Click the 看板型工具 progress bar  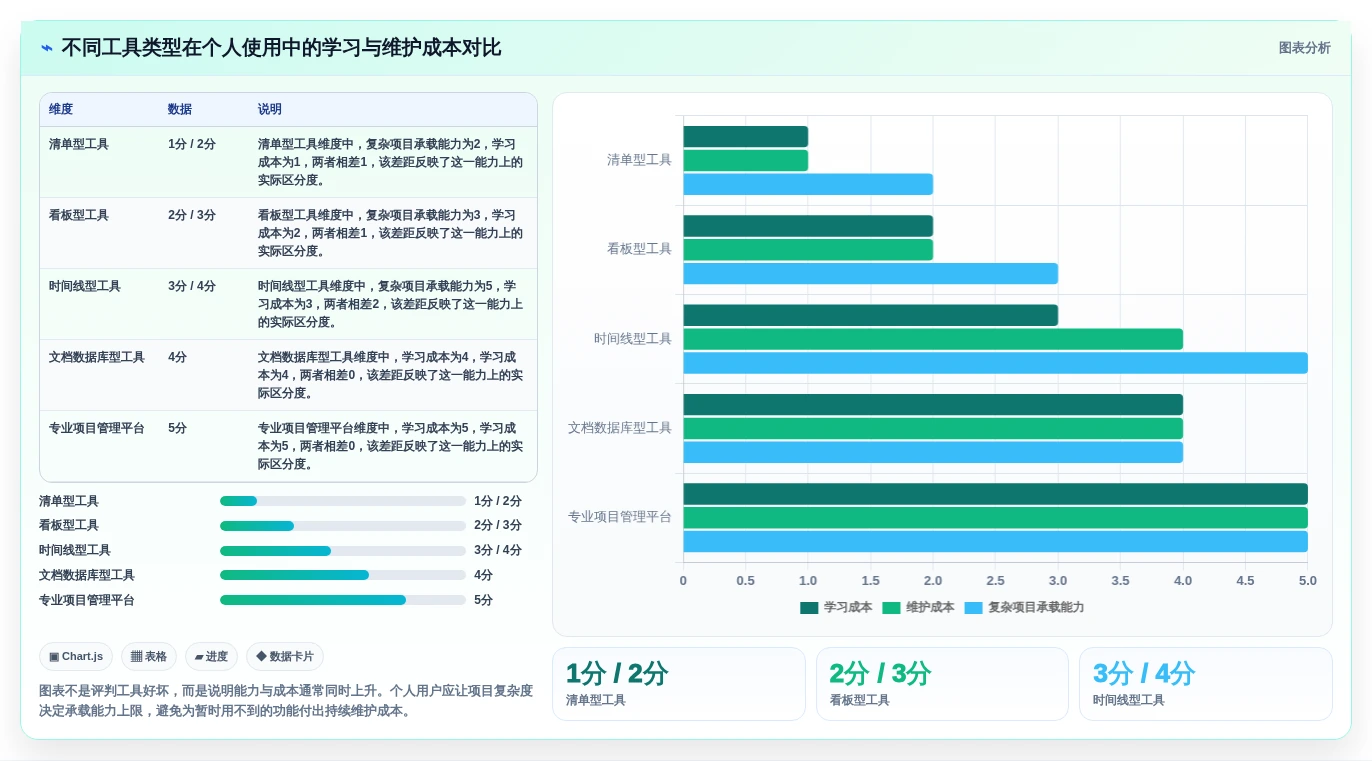coord(343,526)
